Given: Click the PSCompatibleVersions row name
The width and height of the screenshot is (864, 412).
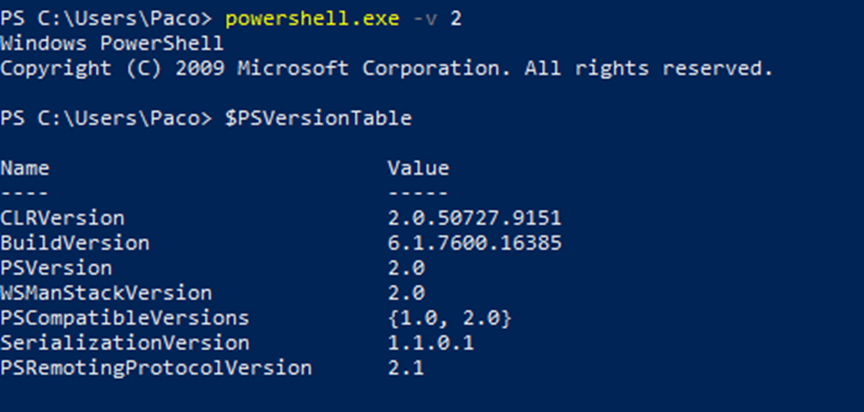Looking at the screenshot, I should tap(124, 318).
